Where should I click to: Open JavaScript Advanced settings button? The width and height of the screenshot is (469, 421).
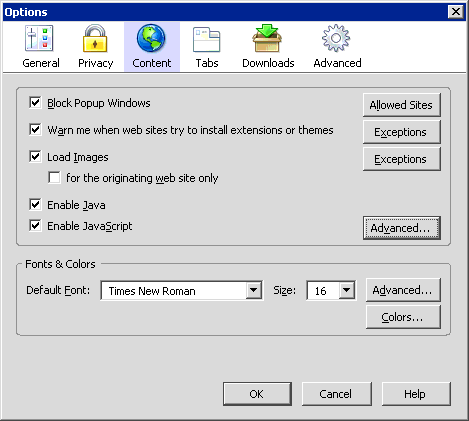tap(401, 228)
